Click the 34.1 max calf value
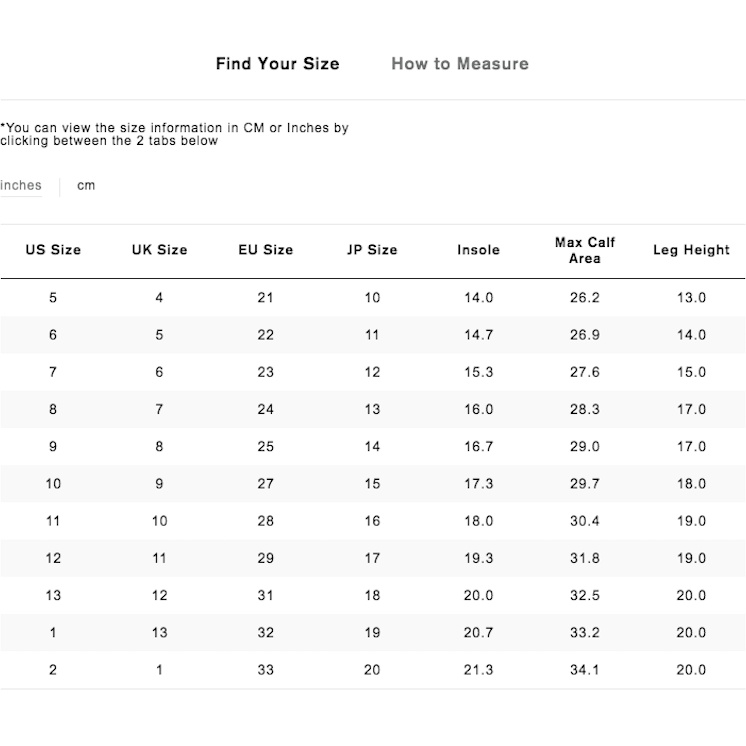Screen dimensions: 746x746 click(x=585, y=670)
